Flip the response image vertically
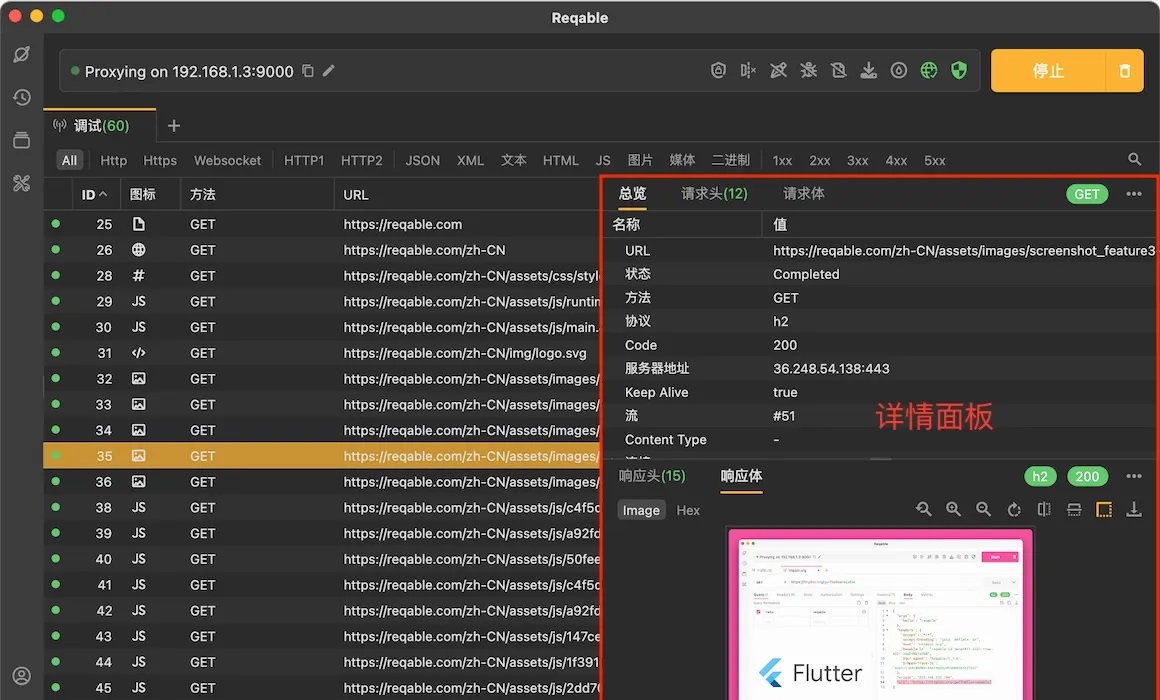The width and height of the screenshot is (1160, 700). coord(1074,509)
